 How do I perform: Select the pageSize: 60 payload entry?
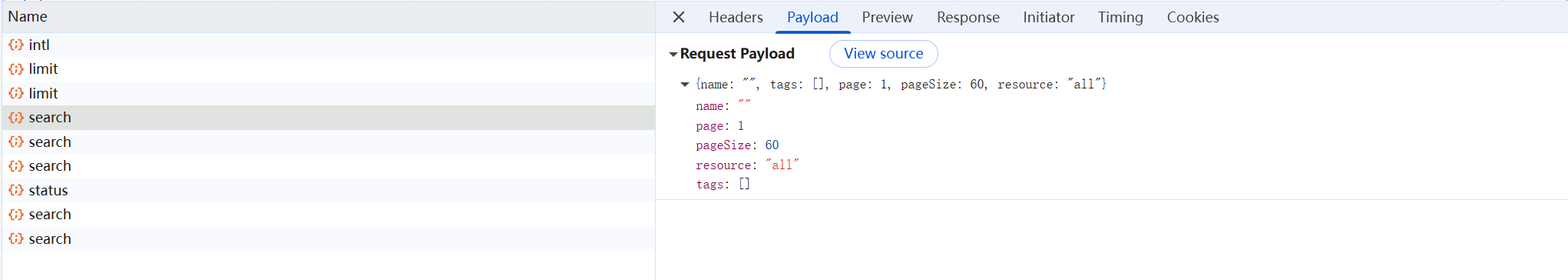737,145
